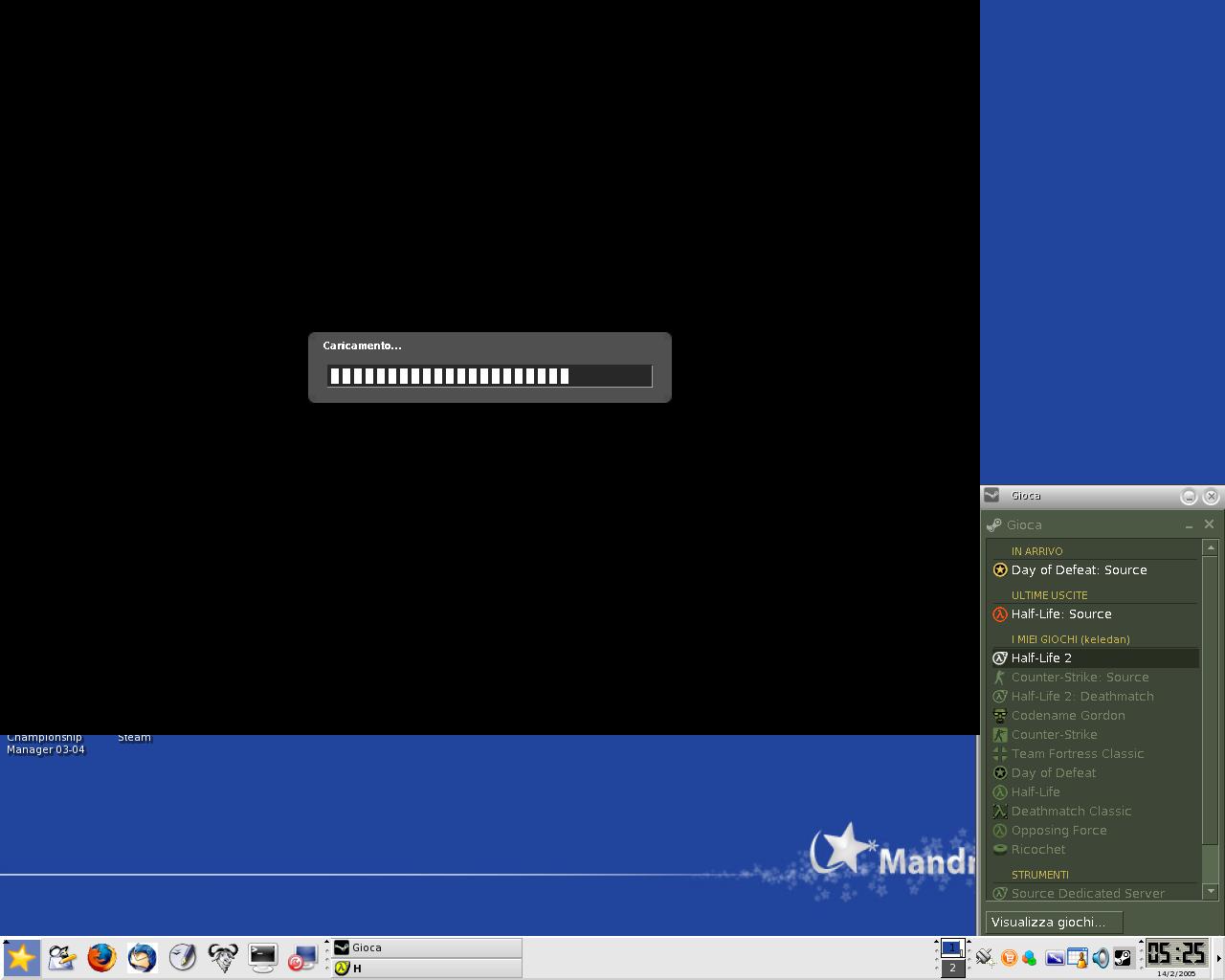Click the ULTIME USCITE section header

(x=1049, y=595)
